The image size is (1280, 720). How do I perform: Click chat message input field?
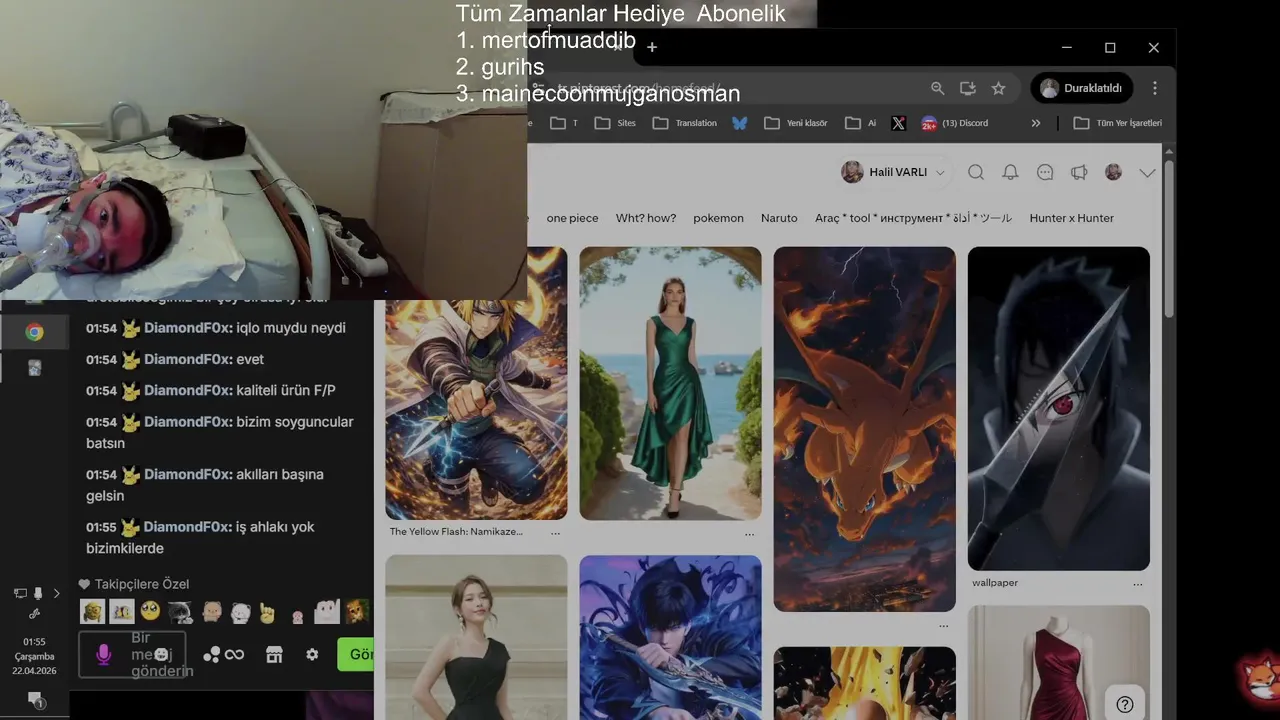point(132,655)
